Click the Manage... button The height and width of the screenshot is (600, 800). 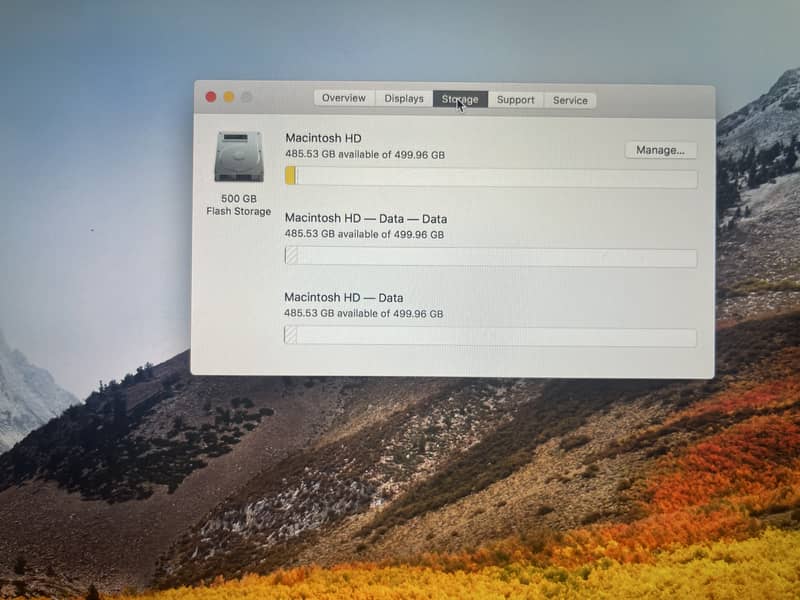click(661, 150)
